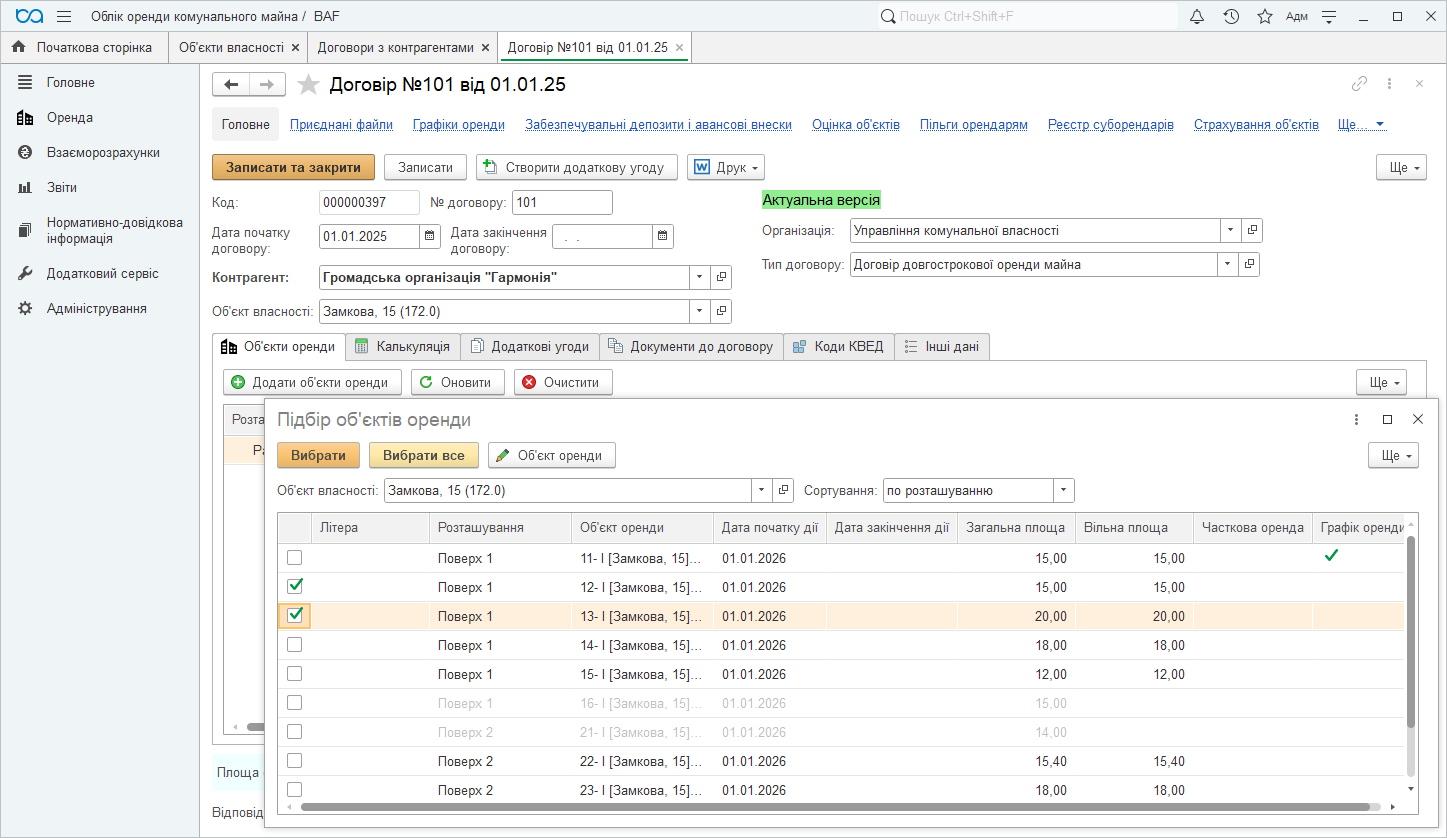
Task: Mark contract as favorite with star
Action: click(x=308, y=85)
